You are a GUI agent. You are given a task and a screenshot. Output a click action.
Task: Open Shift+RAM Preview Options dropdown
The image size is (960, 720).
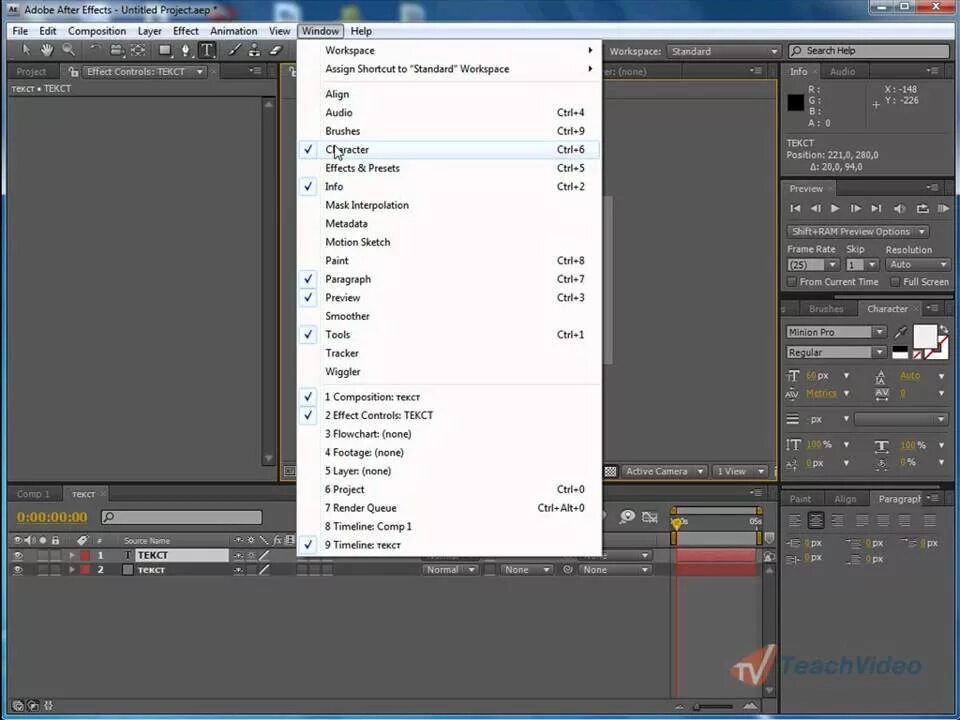point(857,231)
